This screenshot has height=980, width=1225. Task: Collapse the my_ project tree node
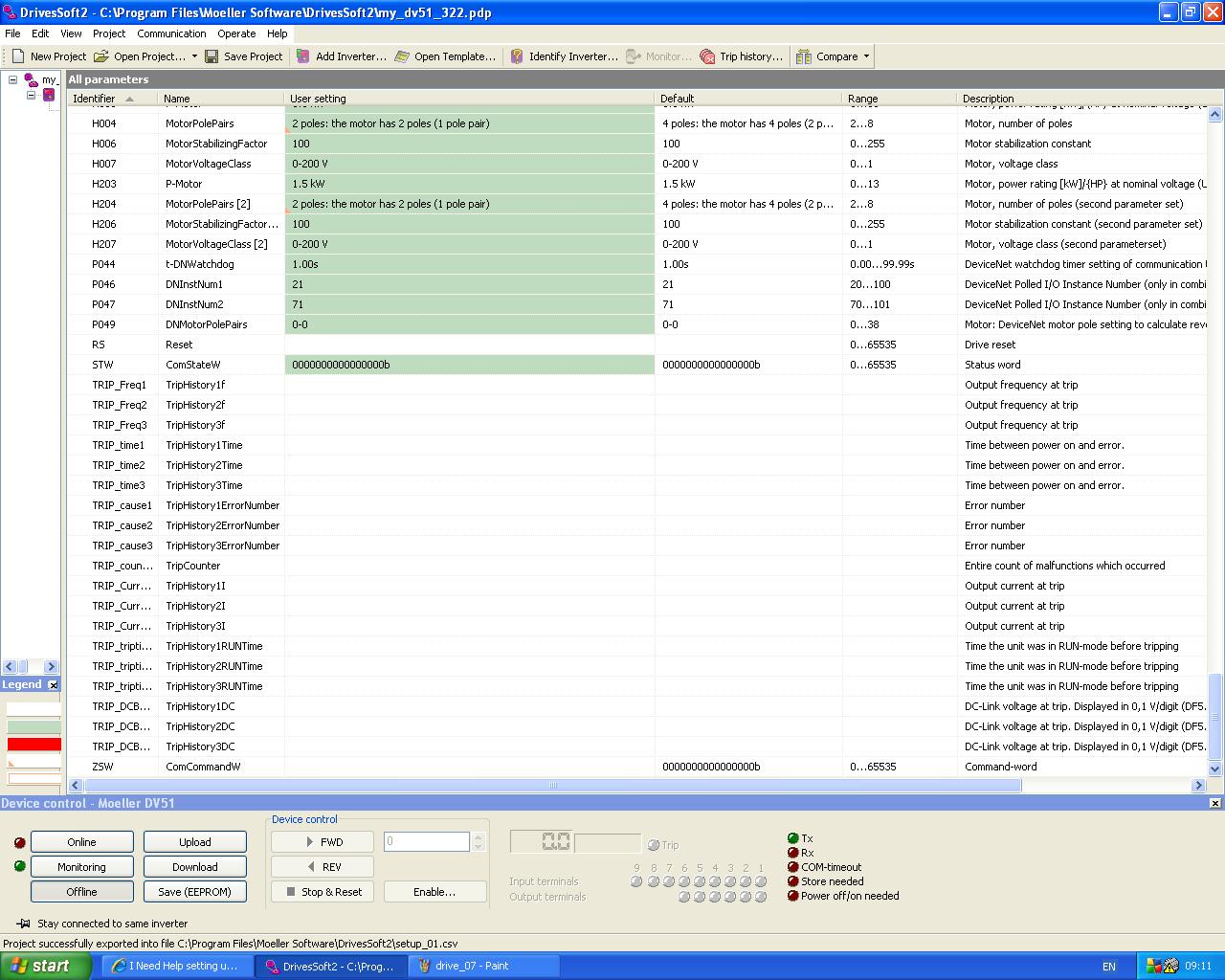tap(13, 79)
